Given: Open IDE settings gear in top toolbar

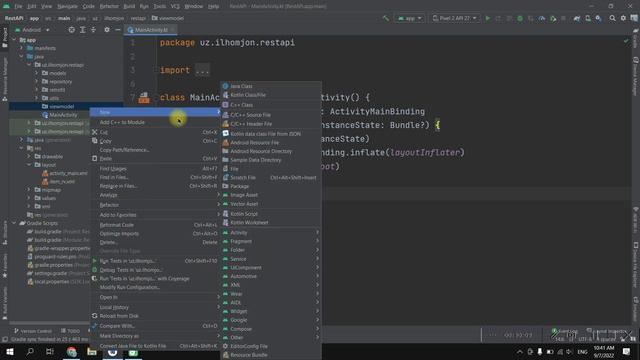Looking at the screenshot, I should click(x=623, y=18).
